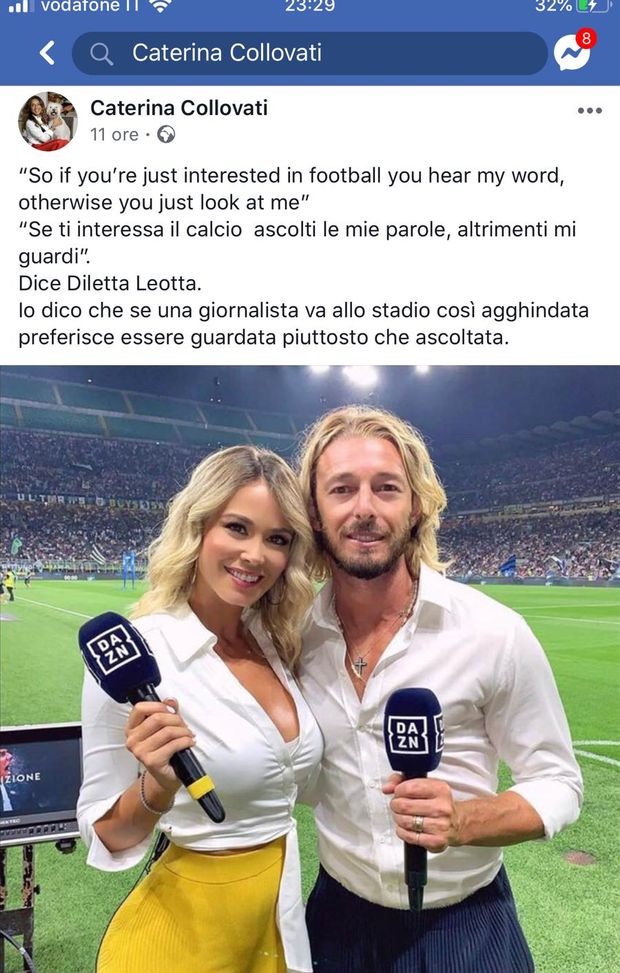
Task: Tap the English quote line of the post
Action: click(291, 189)
